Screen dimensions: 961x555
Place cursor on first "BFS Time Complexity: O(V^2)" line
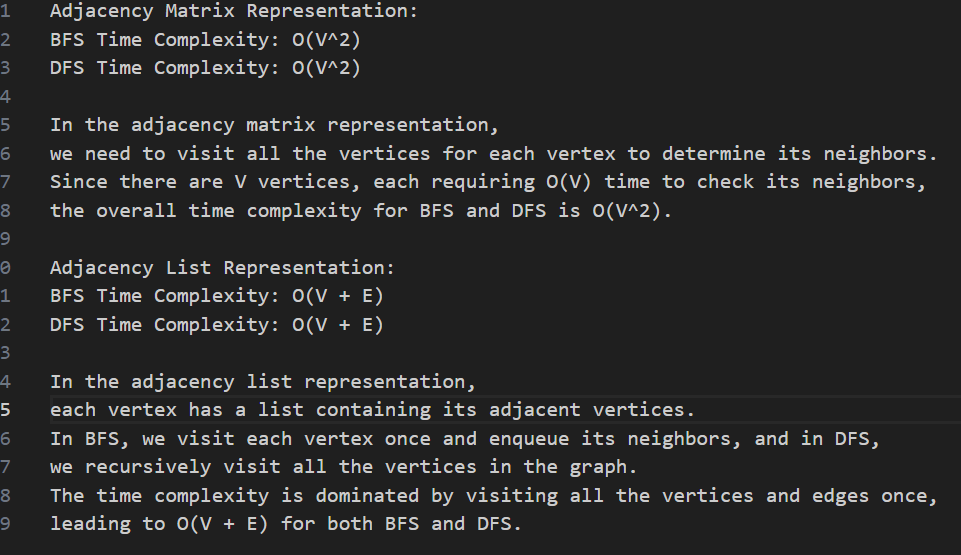click(204, 40)
